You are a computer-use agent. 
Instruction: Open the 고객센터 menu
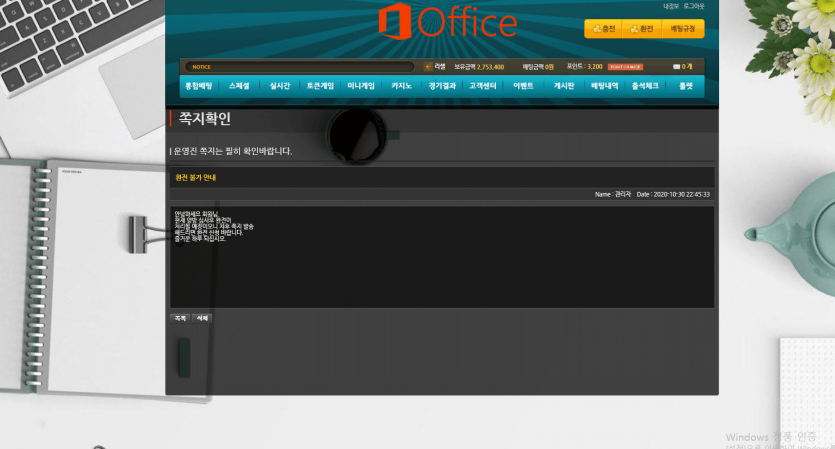point(482,86)
